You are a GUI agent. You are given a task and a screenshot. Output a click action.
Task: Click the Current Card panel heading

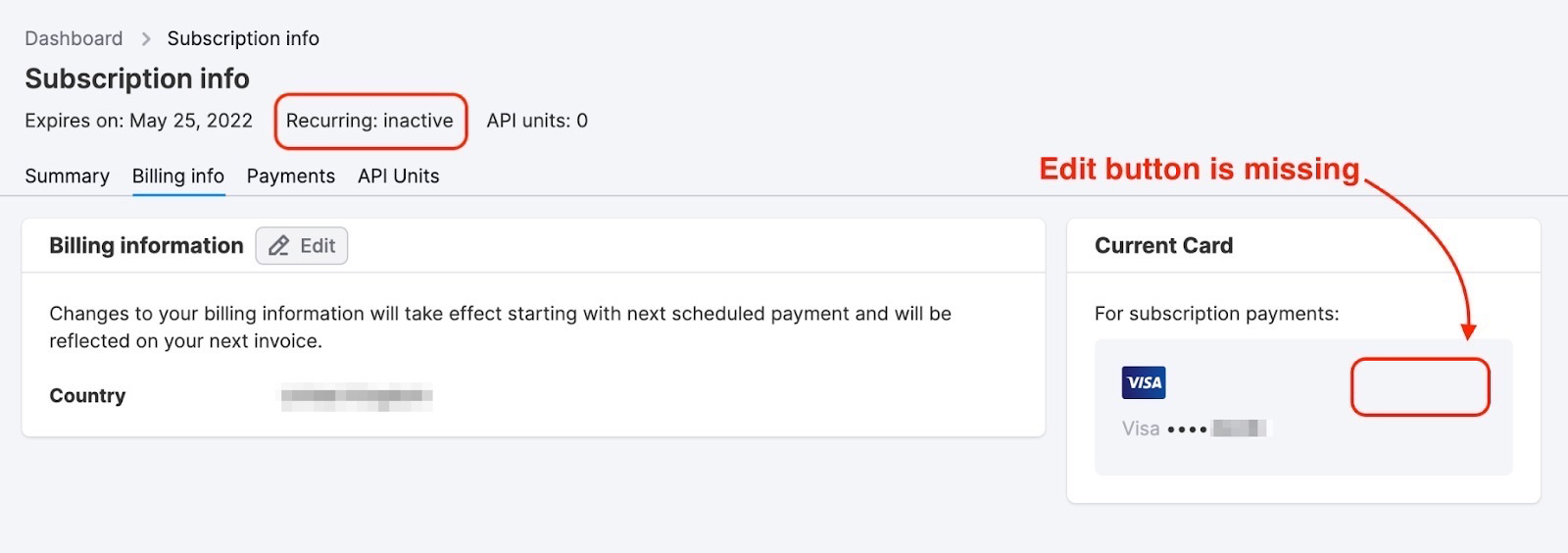(1163, 246)
